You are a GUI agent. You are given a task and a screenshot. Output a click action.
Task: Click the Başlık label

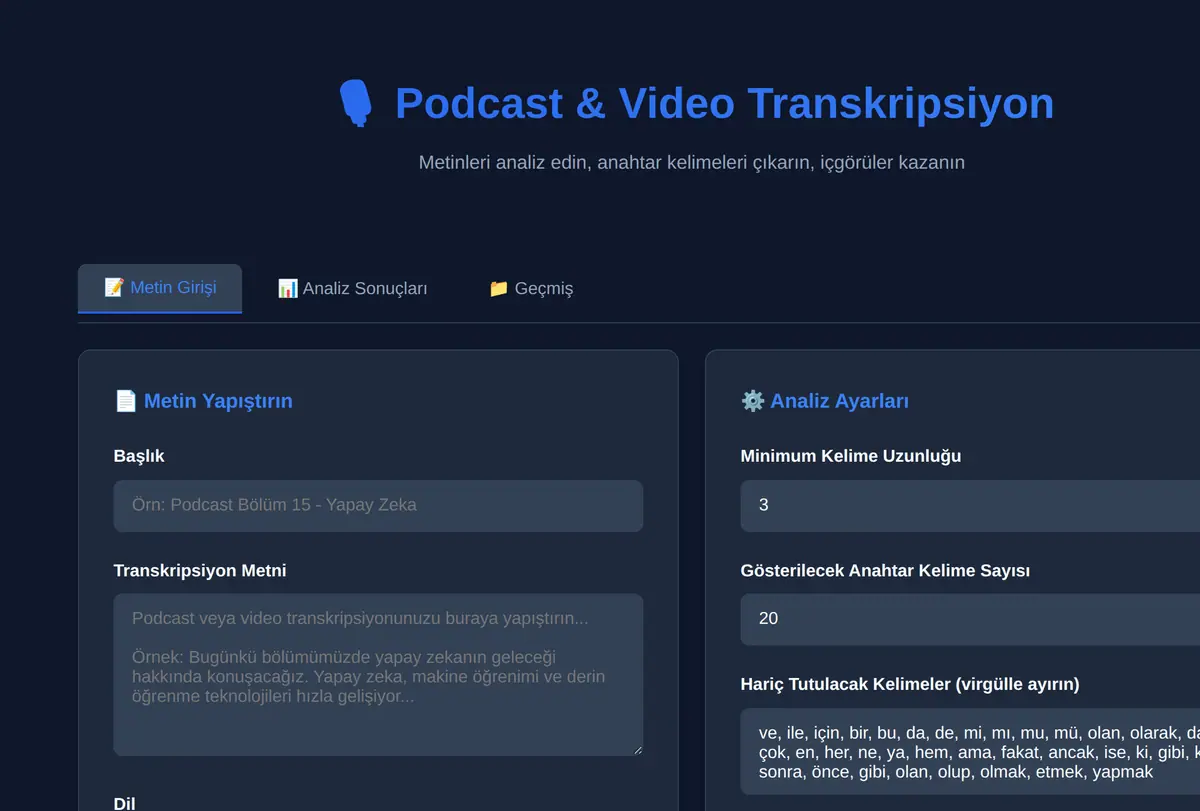139,456
